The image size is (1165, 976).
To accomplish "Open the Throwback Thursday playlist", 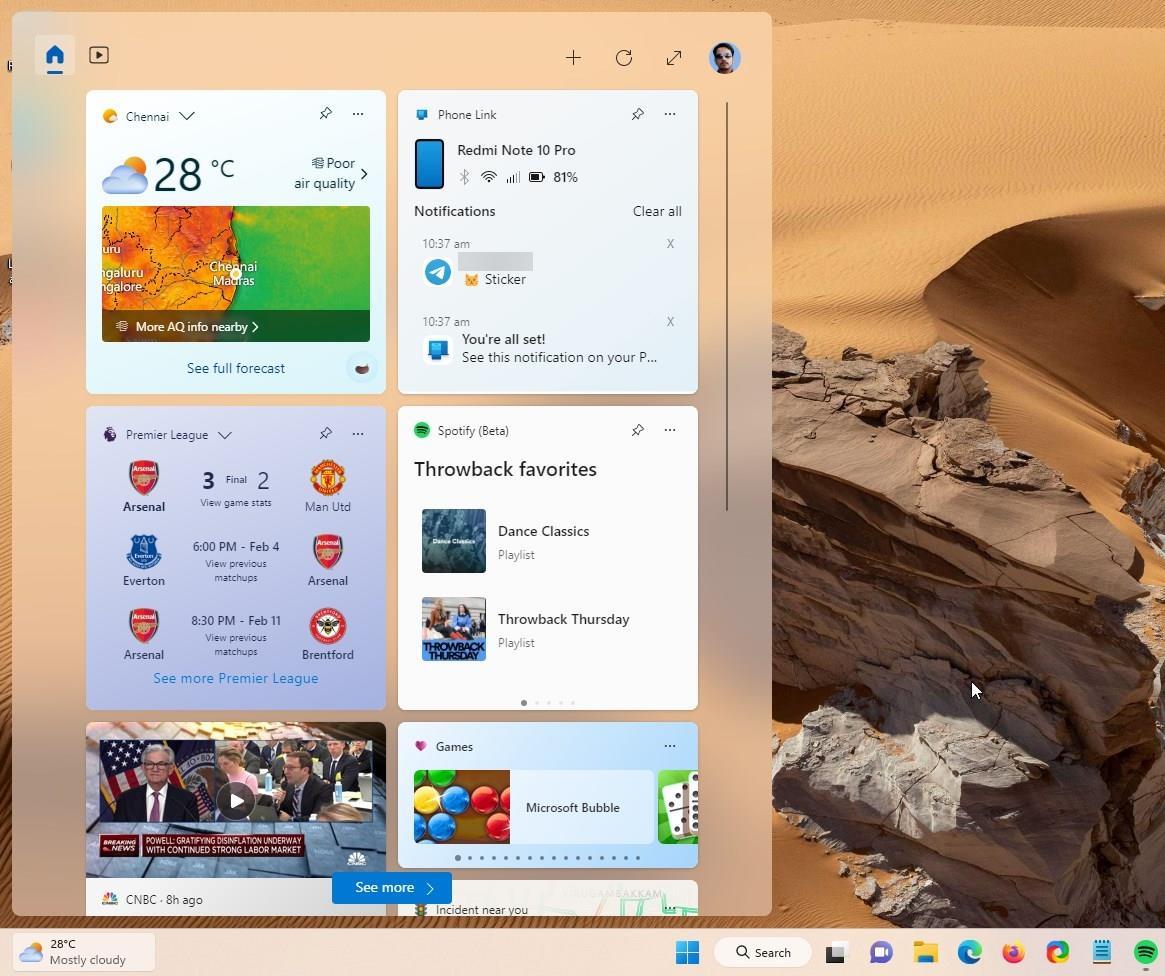I will (x=548, y=629).
